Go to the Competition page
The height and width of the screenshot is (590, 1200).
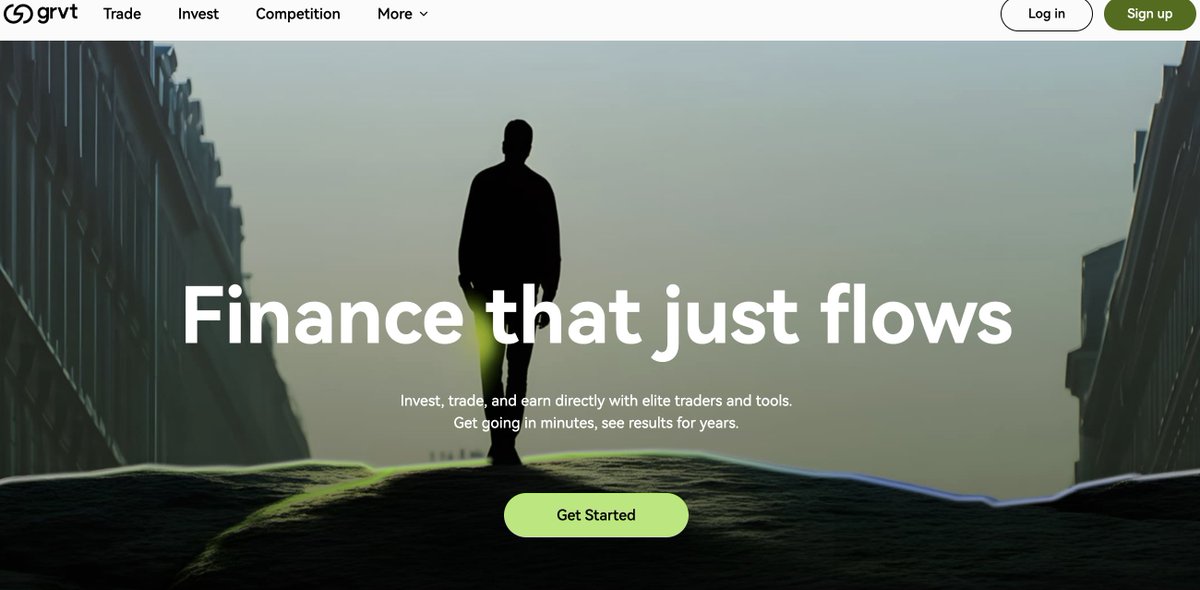tap(298, 14)
